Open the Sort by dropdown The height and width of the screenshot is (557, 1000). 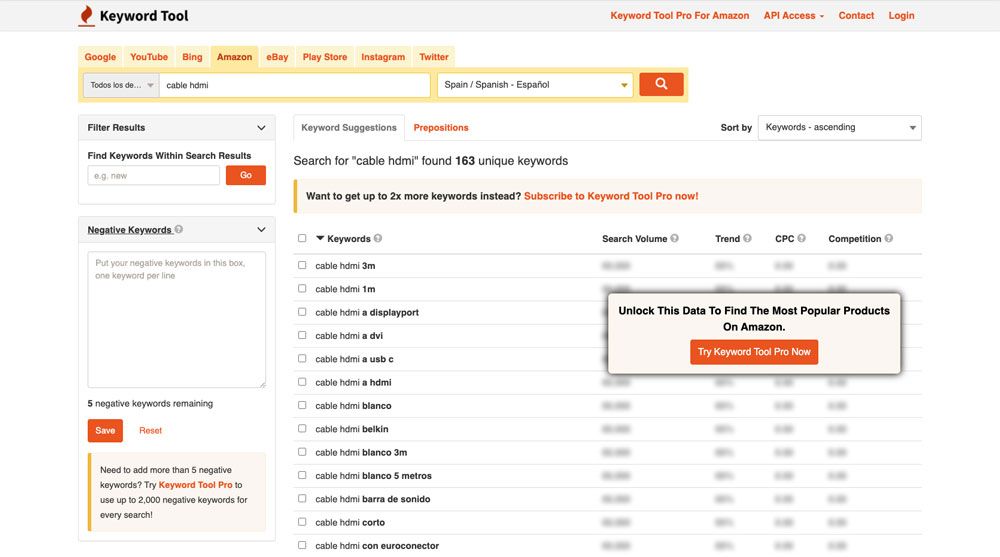point(840,128)
